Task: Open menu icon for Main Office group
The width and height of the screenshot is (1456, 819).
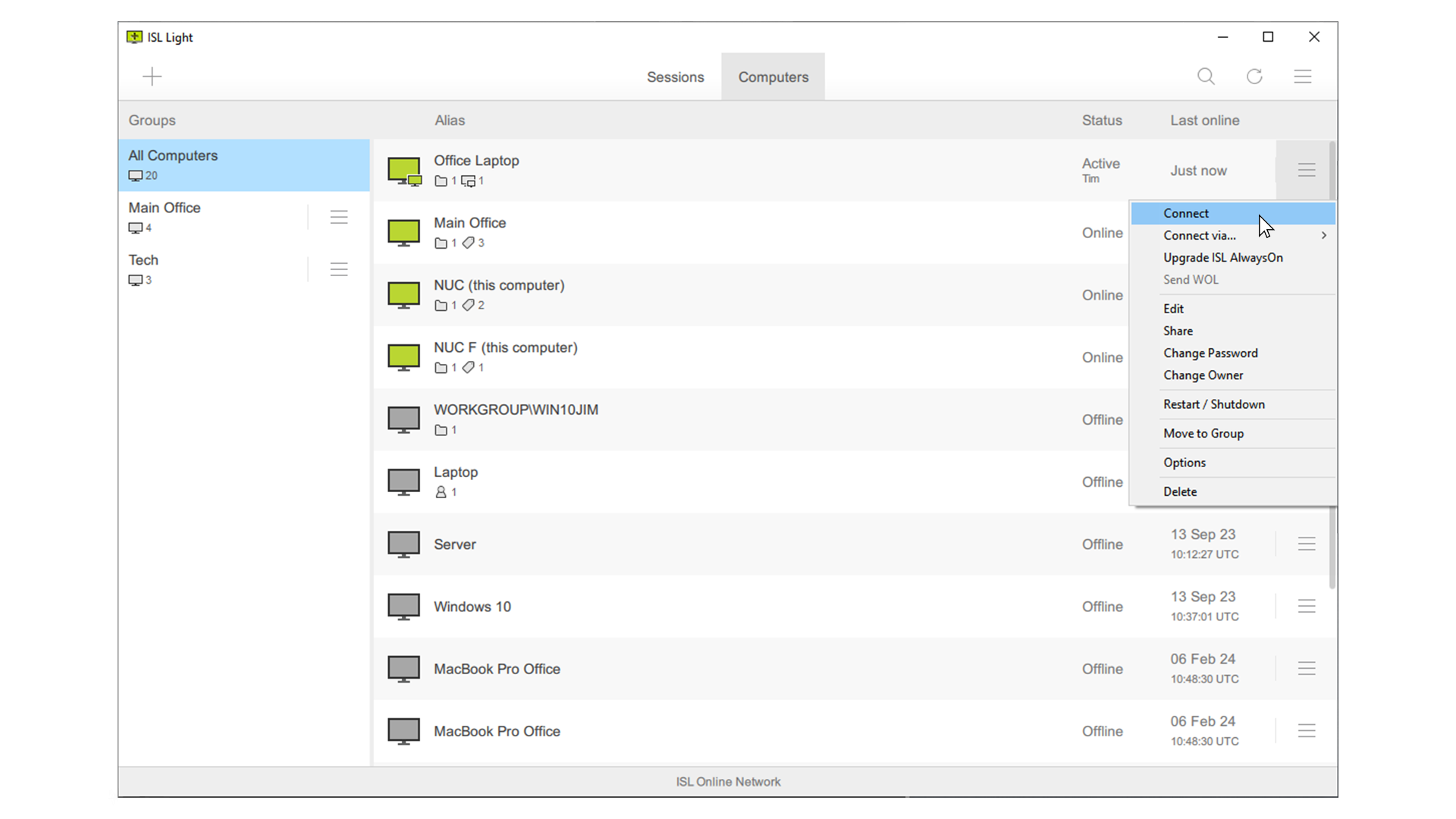Action: click(339, 218)
